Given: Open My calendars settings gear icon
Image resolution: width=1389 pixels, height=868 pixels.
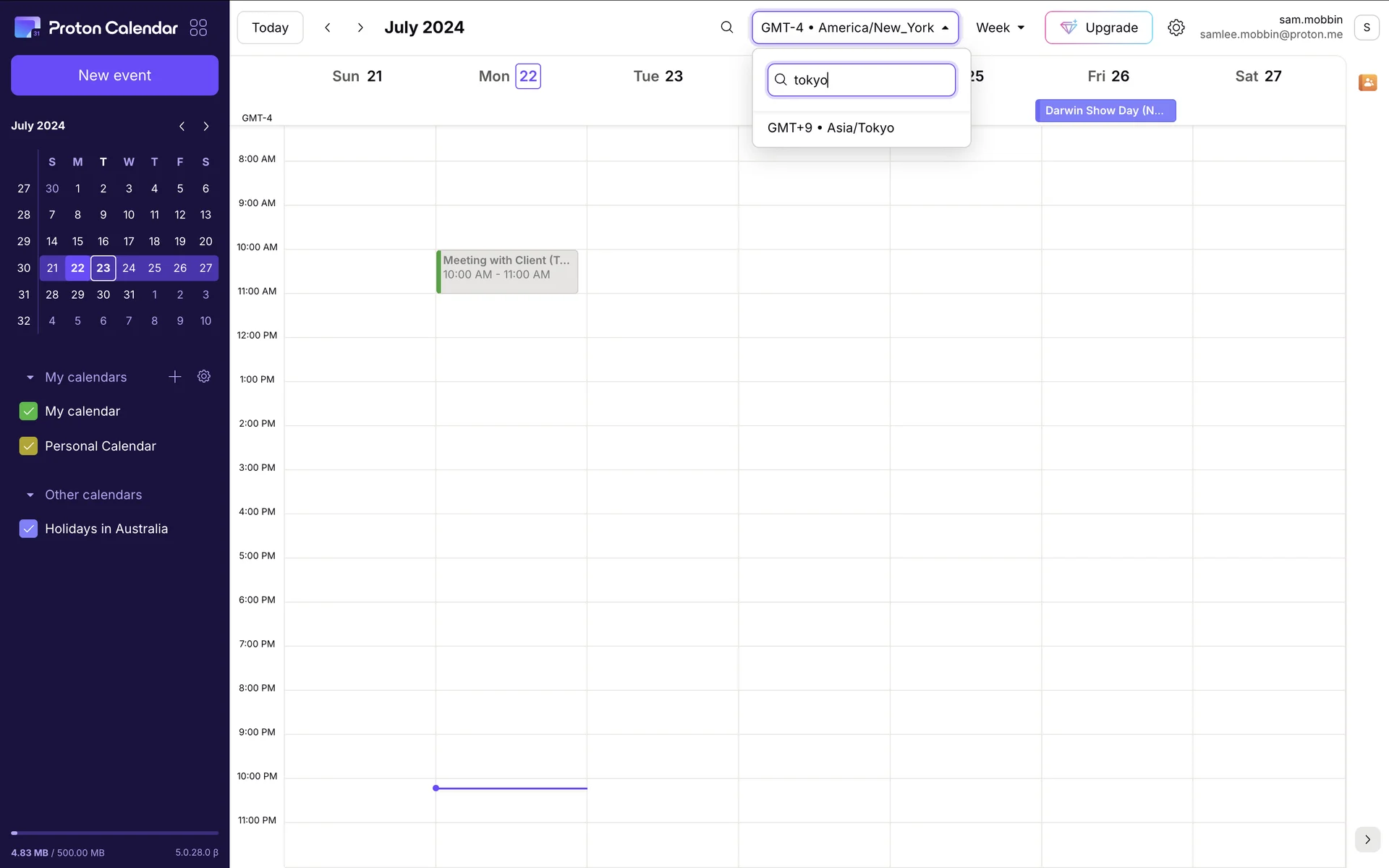Looking at the screenshot, I should [x=204, y=377].
